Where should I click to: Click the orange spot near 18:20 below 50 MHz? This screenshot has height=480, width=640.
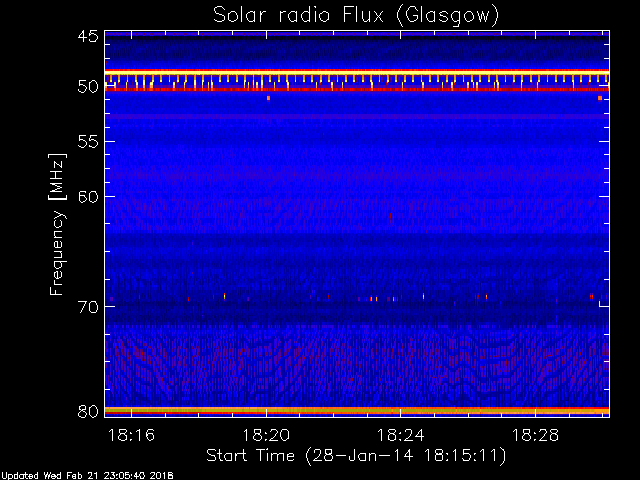click(x=268, y=98)
